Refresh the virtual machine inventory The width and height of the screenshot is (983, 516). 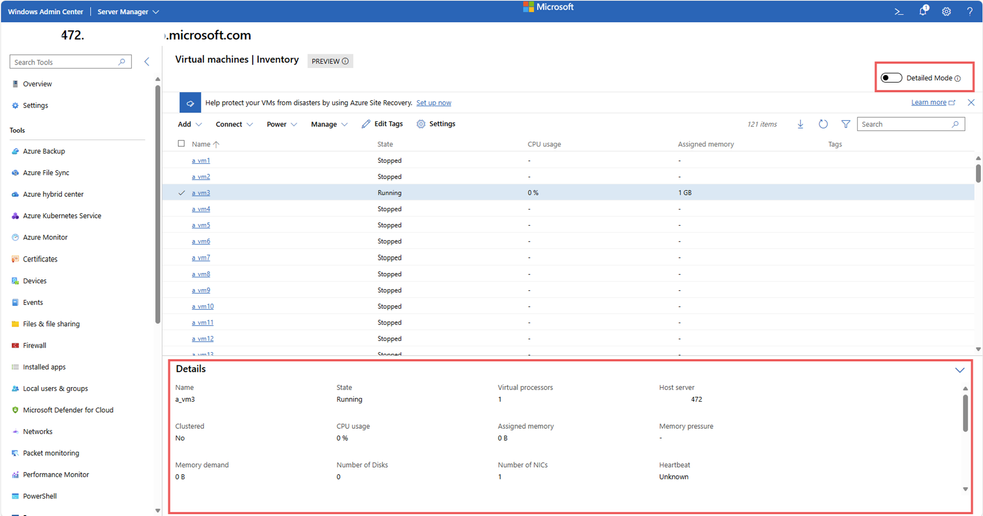point(823,124)
